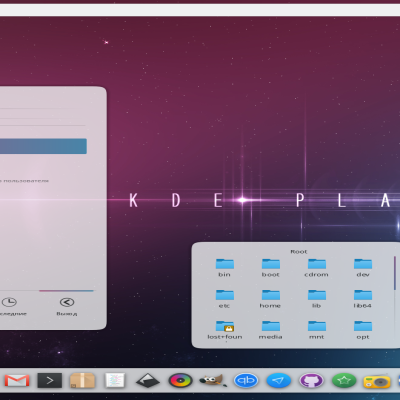Open qBittorrent from the dock
Viewport: 400px width, 400px height.
click(246, 380)
